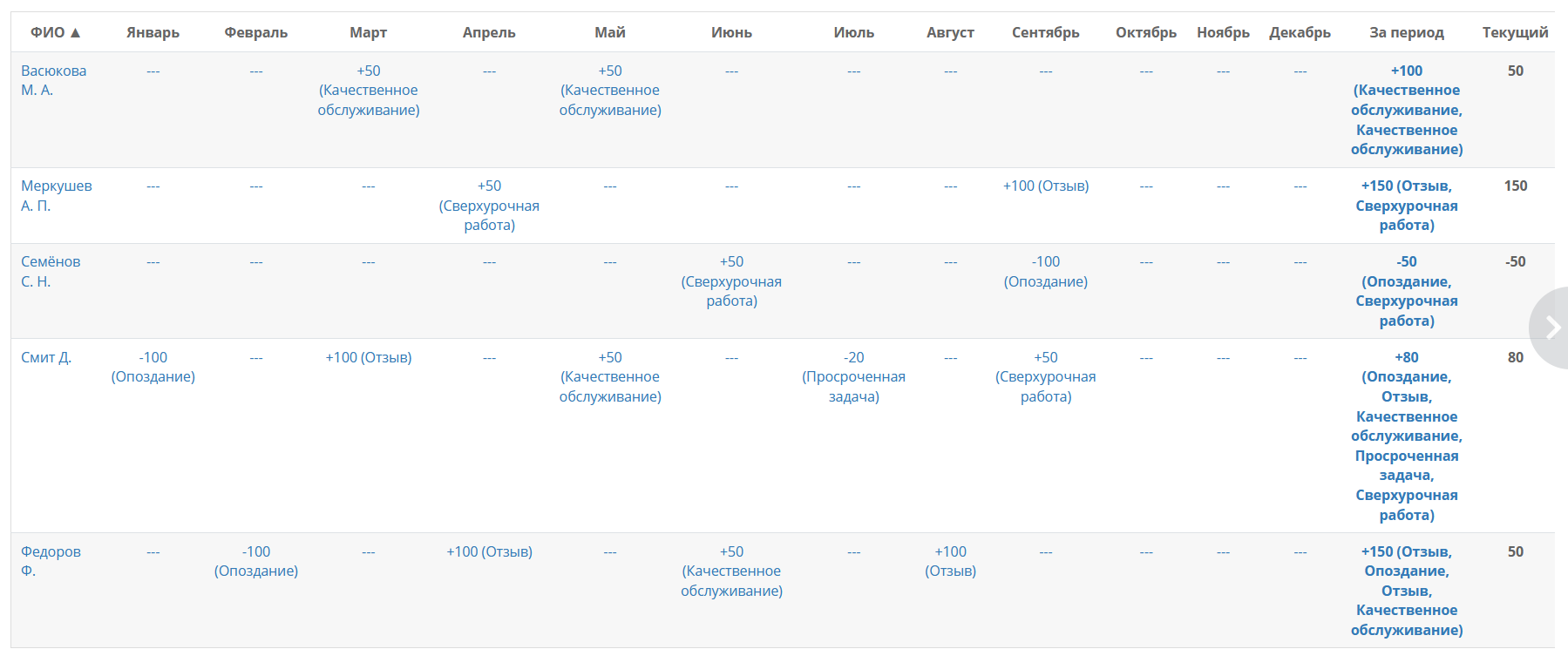
Task: Click Федоров's February -100 (Опоздание) entry
Action: [x=256, y=561]
